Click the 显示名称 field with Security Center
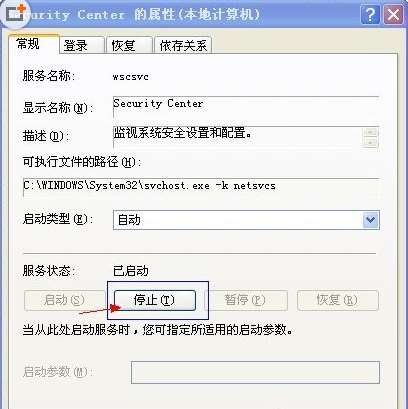Viewport: 408px width, 409px height. click(x=246, y=107)
